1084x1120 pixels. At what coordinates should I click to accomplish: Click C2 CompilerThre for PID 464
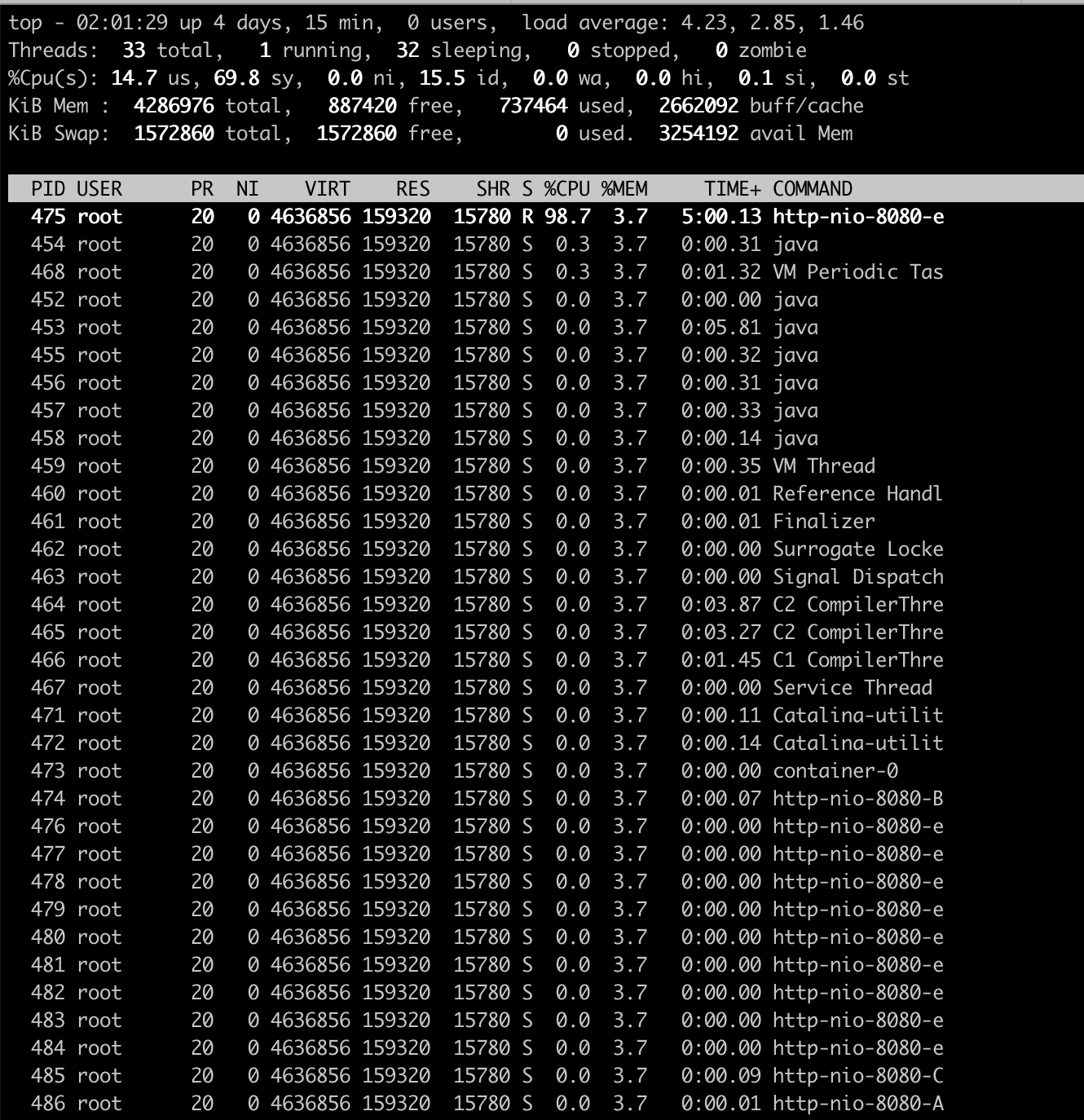click(x=858, y=605)
